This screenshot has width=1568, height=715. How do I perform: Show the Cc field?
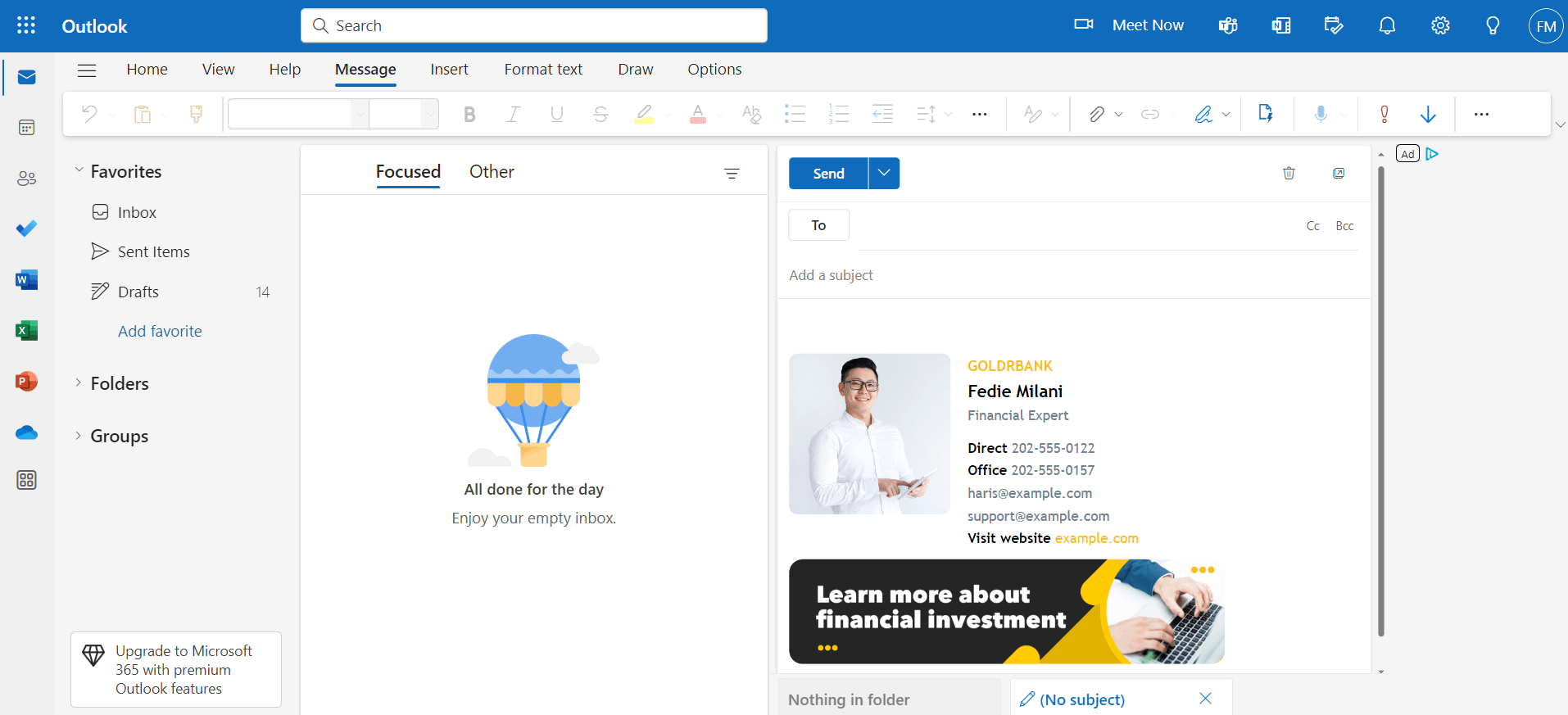click(1313, 226)
